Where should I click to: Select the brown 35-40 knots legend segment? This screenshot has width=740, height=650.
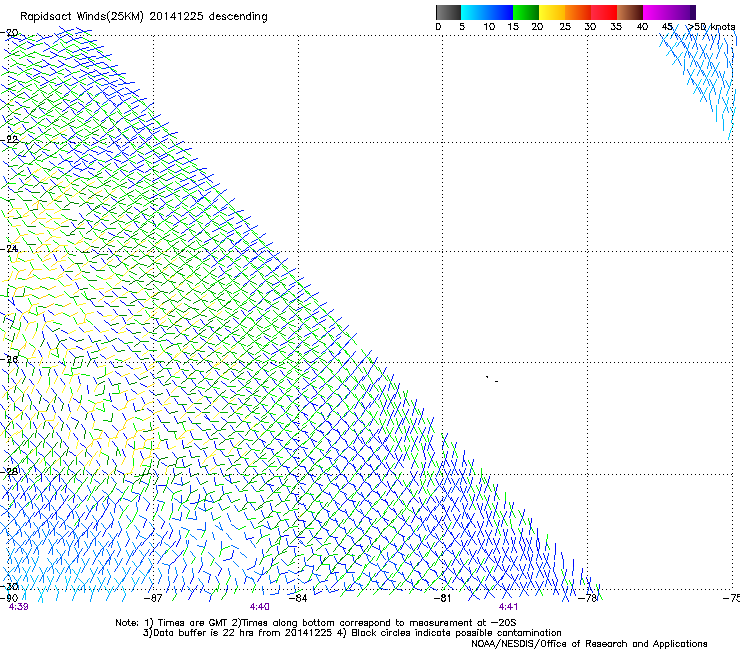[630, 12]
